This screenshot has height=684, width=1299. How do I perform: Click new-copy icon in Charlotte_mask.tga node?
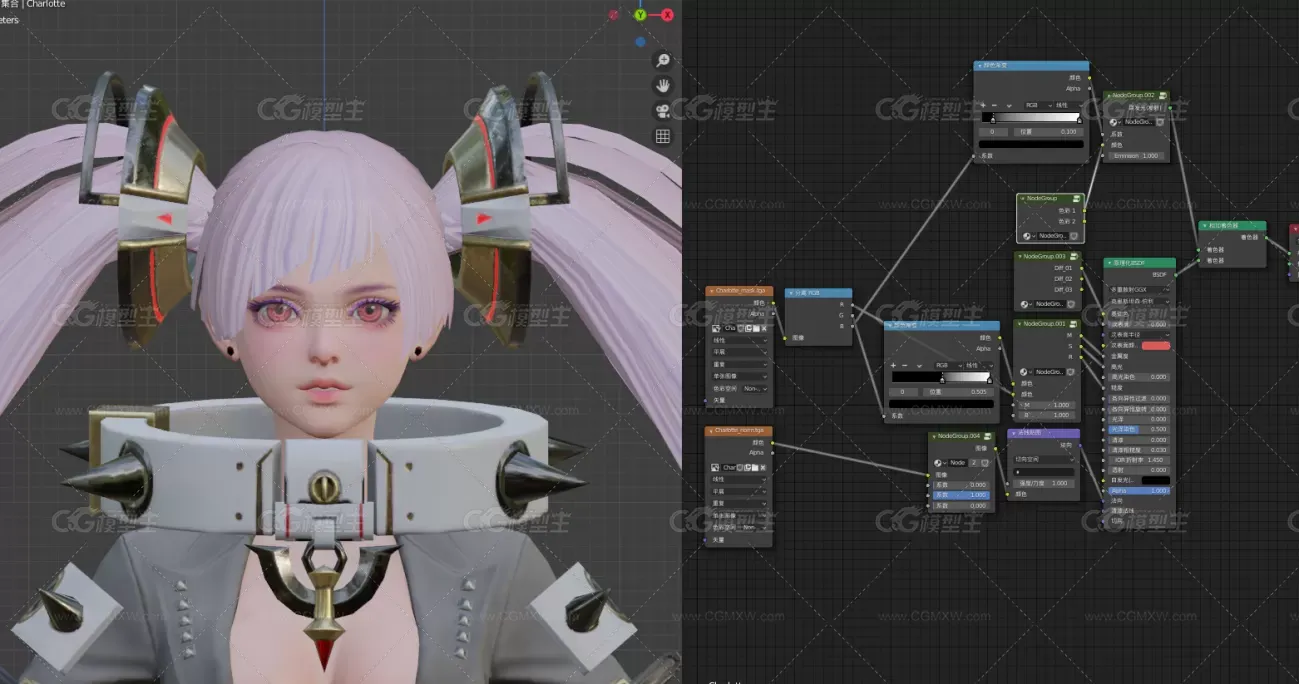coord(748,328)
